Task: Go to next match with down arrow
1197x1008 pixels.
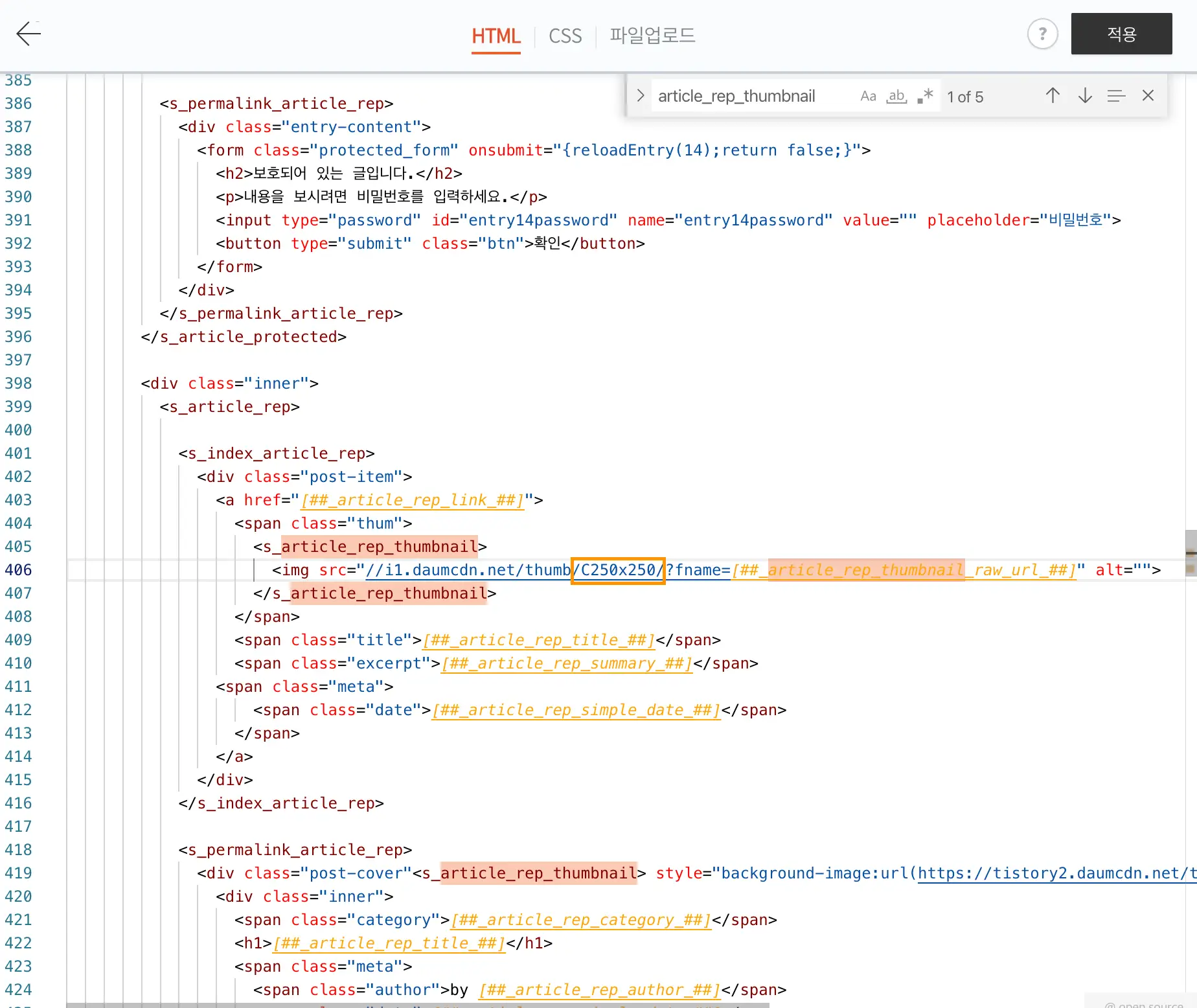Action: (x=1085, y=96)
